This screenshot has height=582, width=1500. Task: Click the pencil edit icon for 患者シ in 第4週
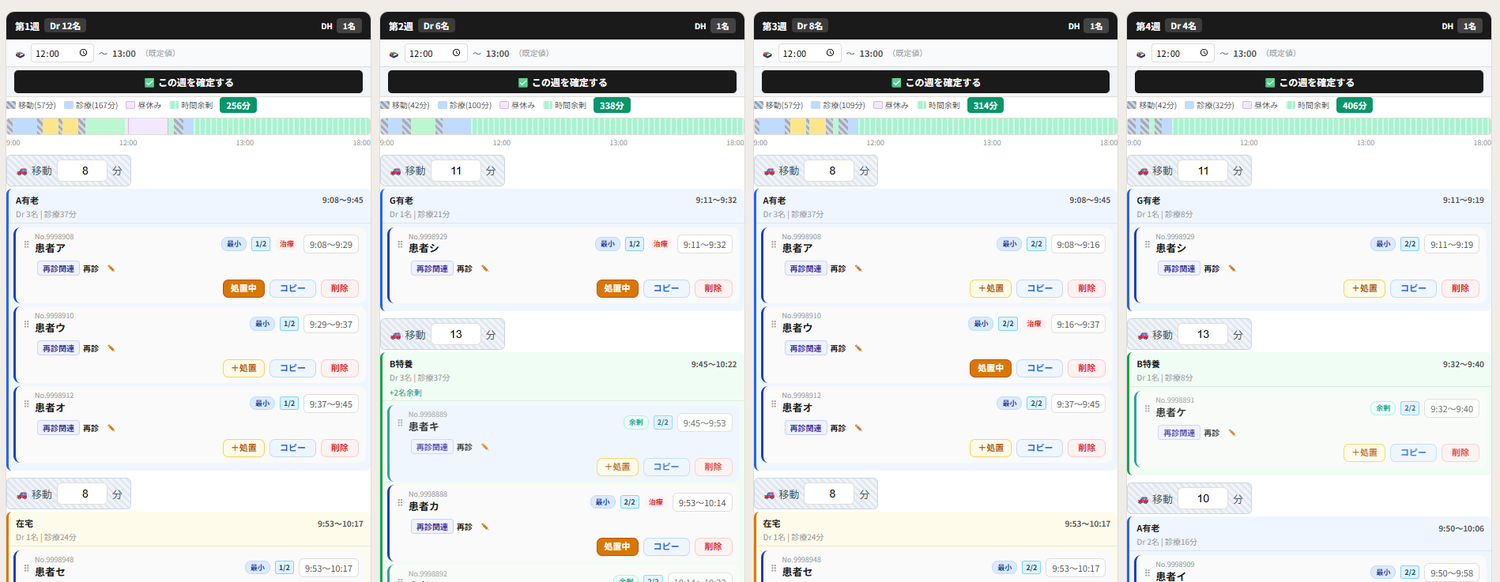click(1232, 268)
